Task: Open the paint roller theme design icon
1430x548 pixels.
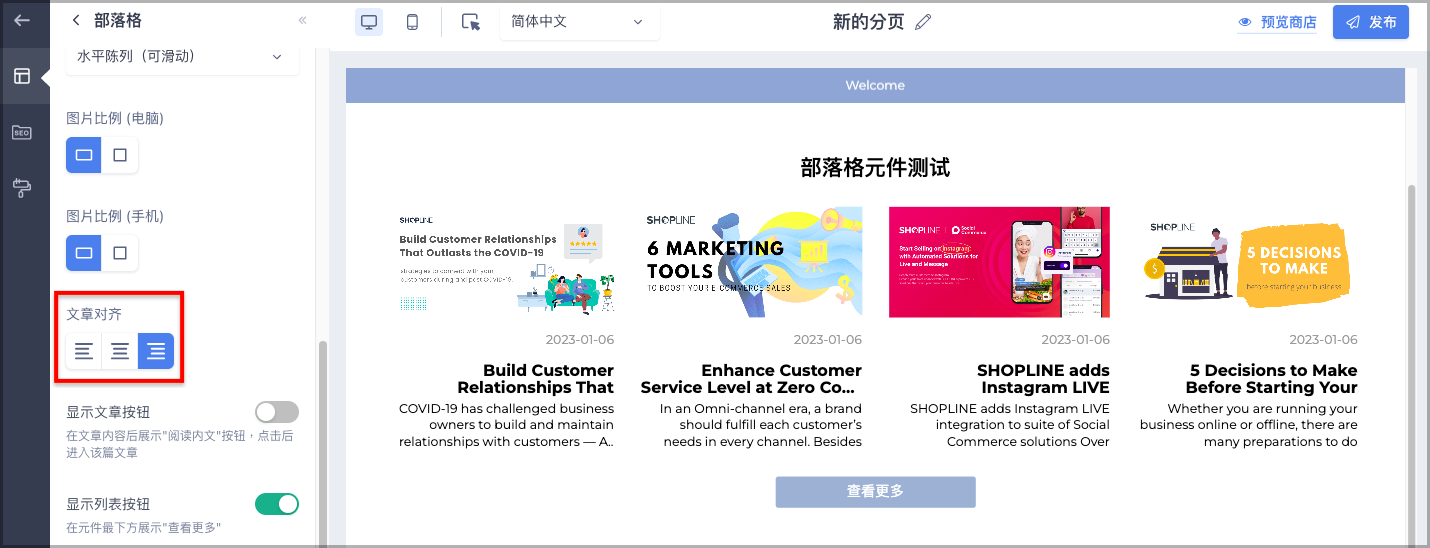Action: pyautogui.click(x=22, y=187)
